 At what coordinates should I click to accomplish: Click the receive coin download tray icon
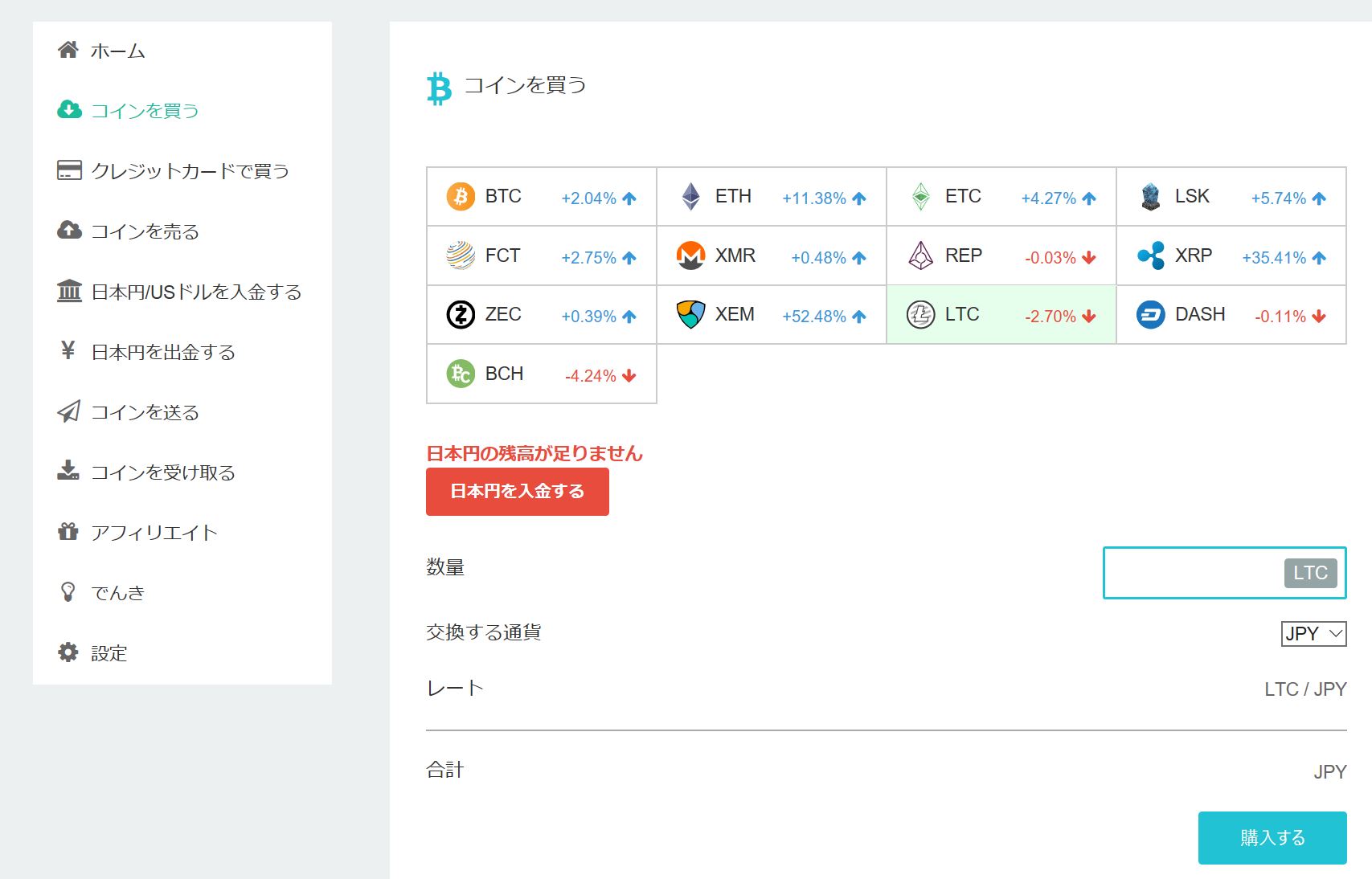[68, 471]
